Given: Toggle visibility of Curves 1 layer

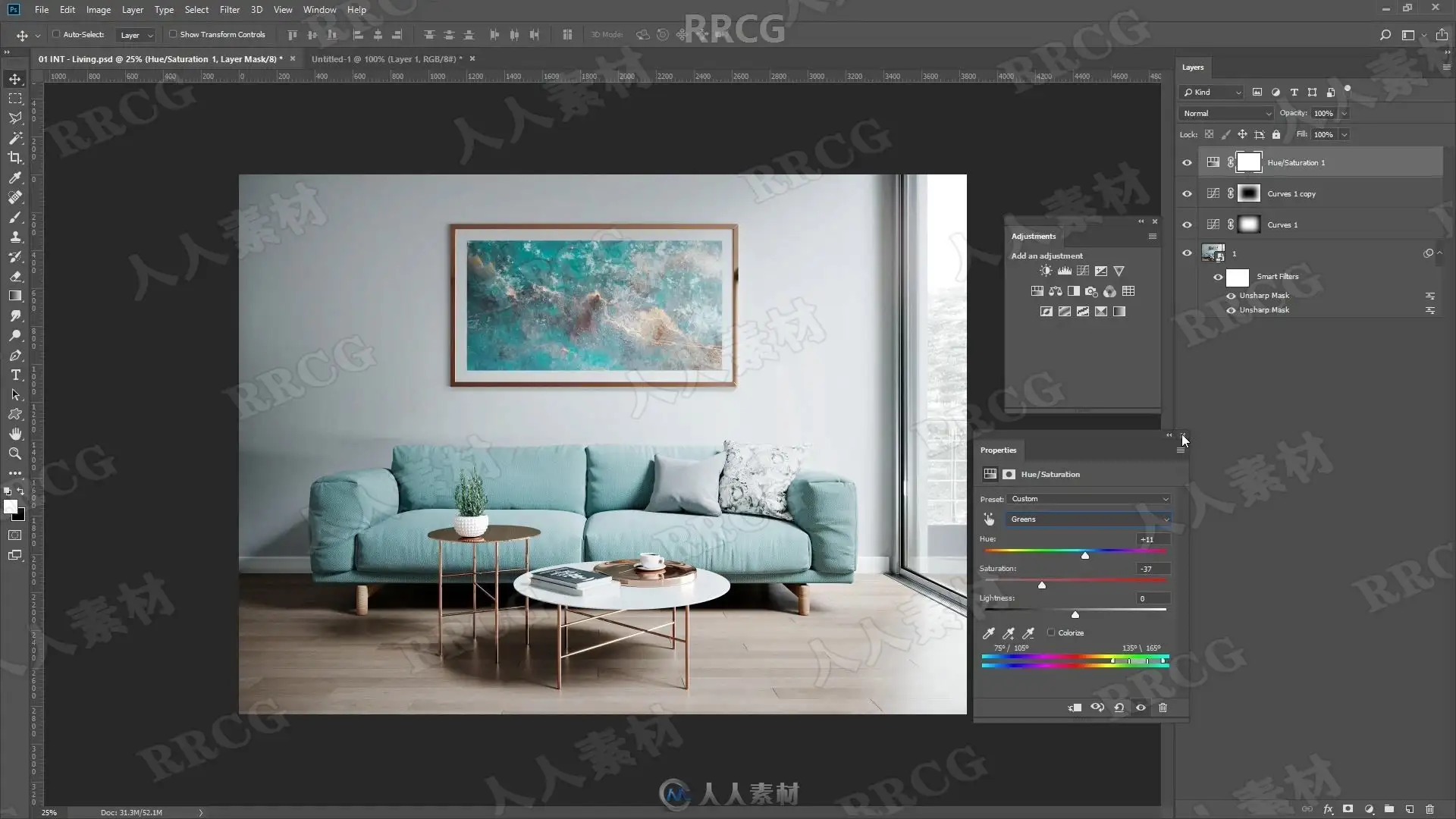Looking at the screenshot, I should click(1187, 224).
